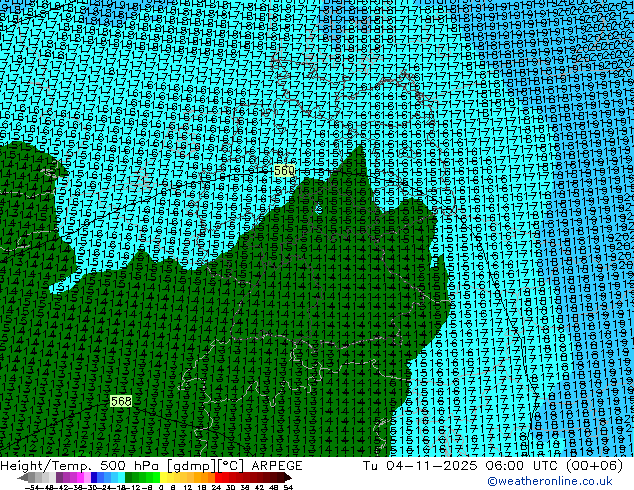Click the yellow 0 degree legend swatch

click(x=163, y=477)
